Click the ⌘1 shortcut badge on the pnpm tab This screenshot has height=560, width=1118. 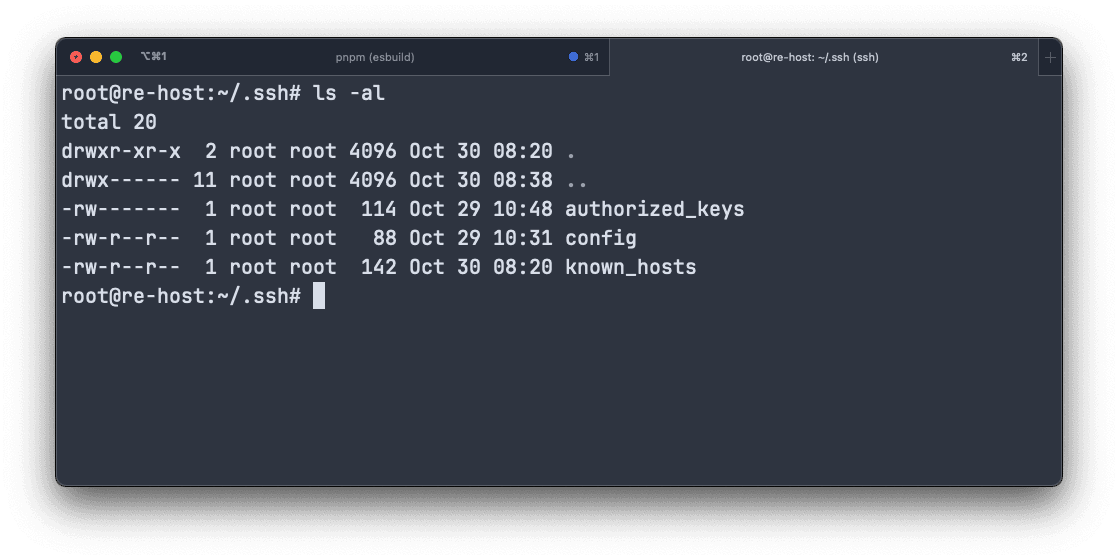pyautogui.click(x=592, y=57)
